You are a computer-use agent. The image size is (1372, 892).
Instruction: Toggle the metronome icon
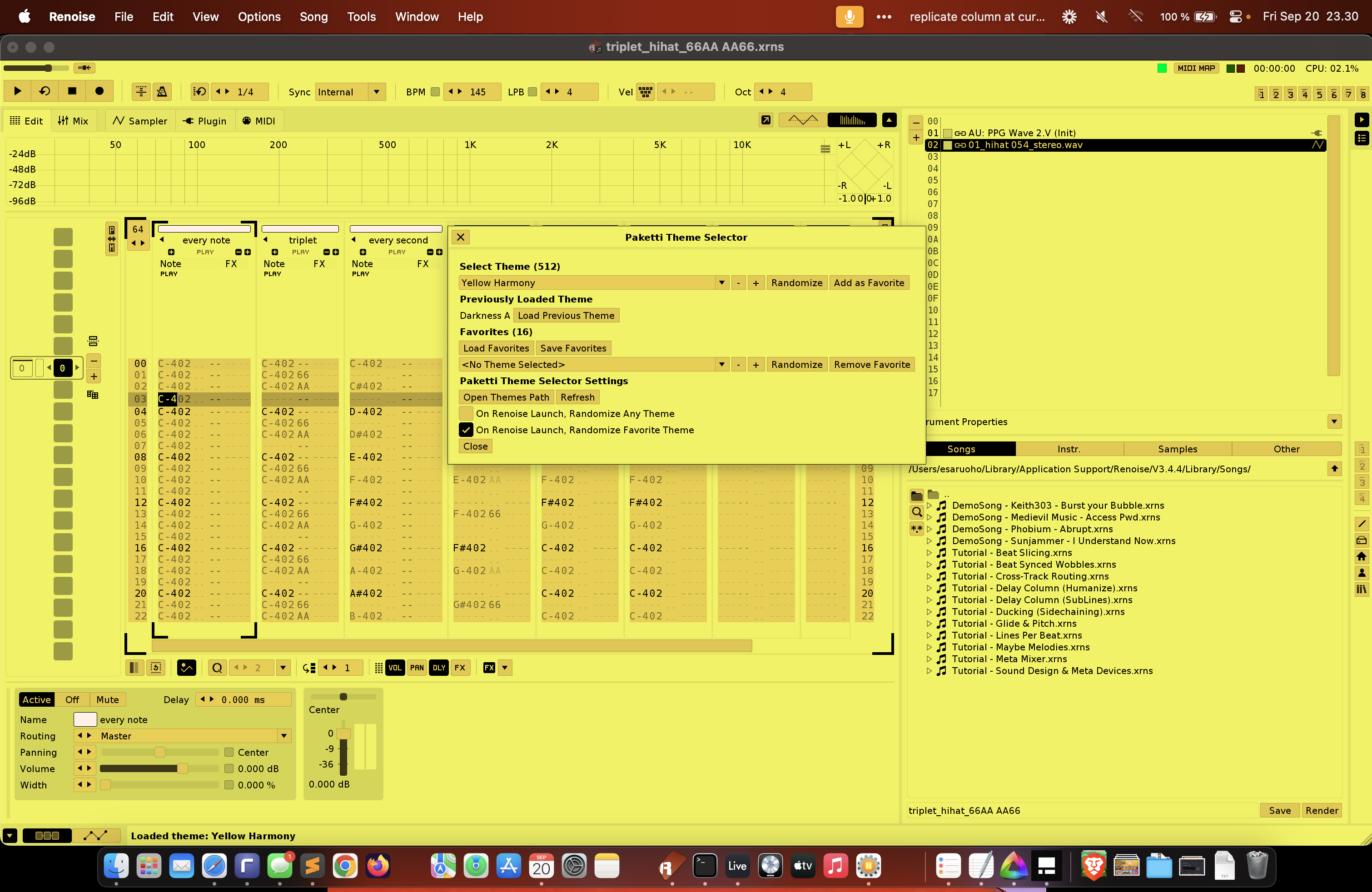click(x=162, y=91)
